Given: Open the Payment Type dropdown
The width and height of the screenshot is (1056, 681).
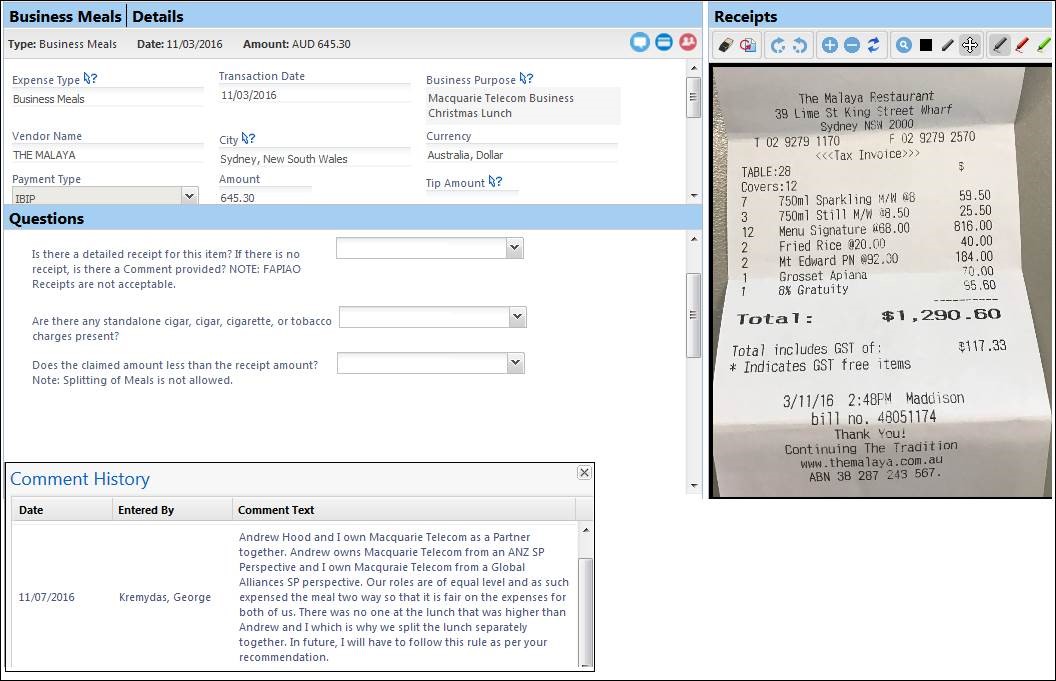Looking at the screenshot, I should tap(190, 197).
